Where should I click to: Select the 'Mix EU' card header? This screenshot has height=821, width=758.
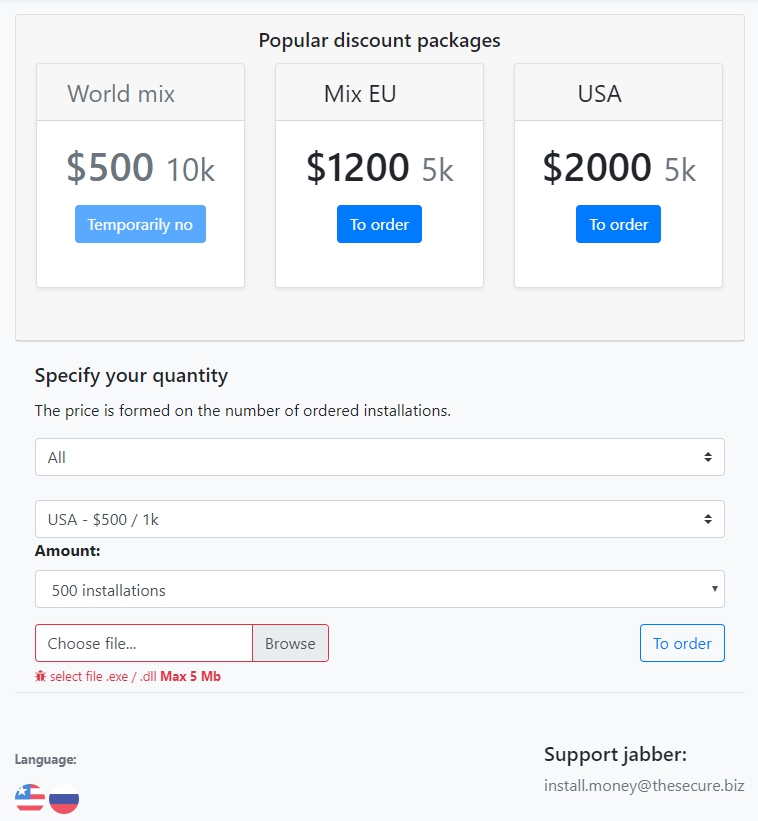click(x=379, y=93)
